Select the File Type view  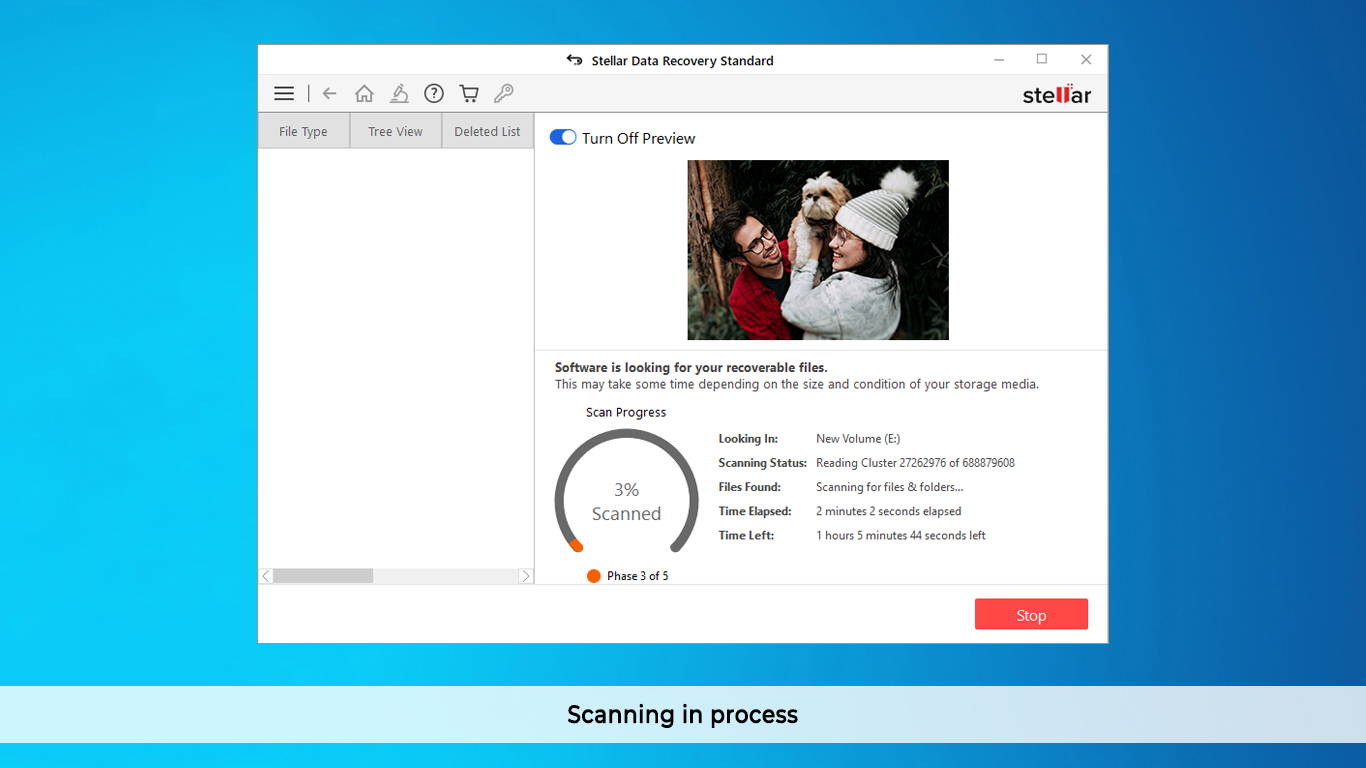(303, 131)
